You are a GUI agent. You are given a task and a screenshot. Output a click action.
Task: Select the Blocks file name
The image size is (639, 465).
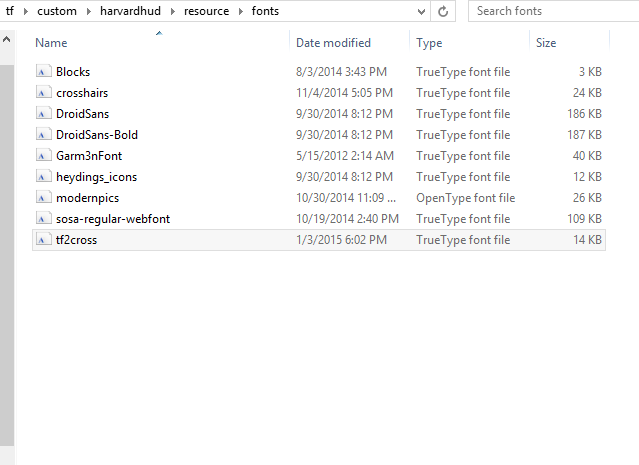coord(73,72)
